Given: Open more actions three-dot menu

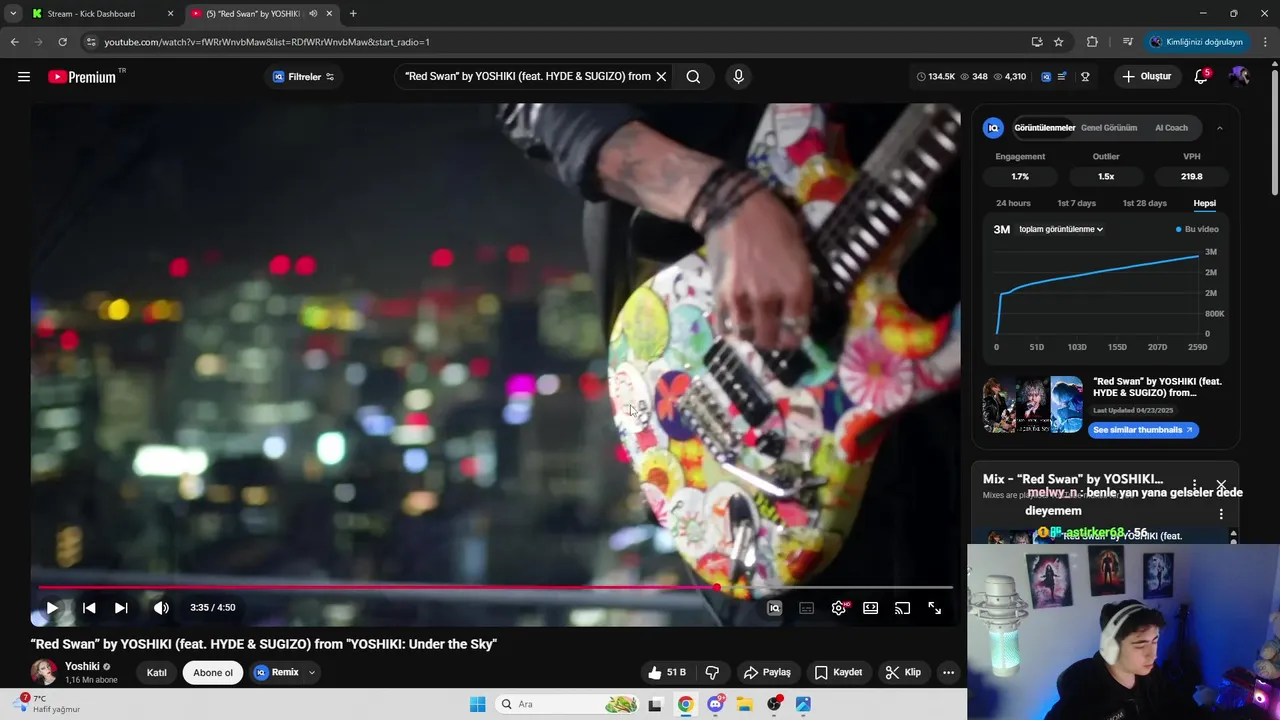Looking at the screenshot, I should (948, 673).
